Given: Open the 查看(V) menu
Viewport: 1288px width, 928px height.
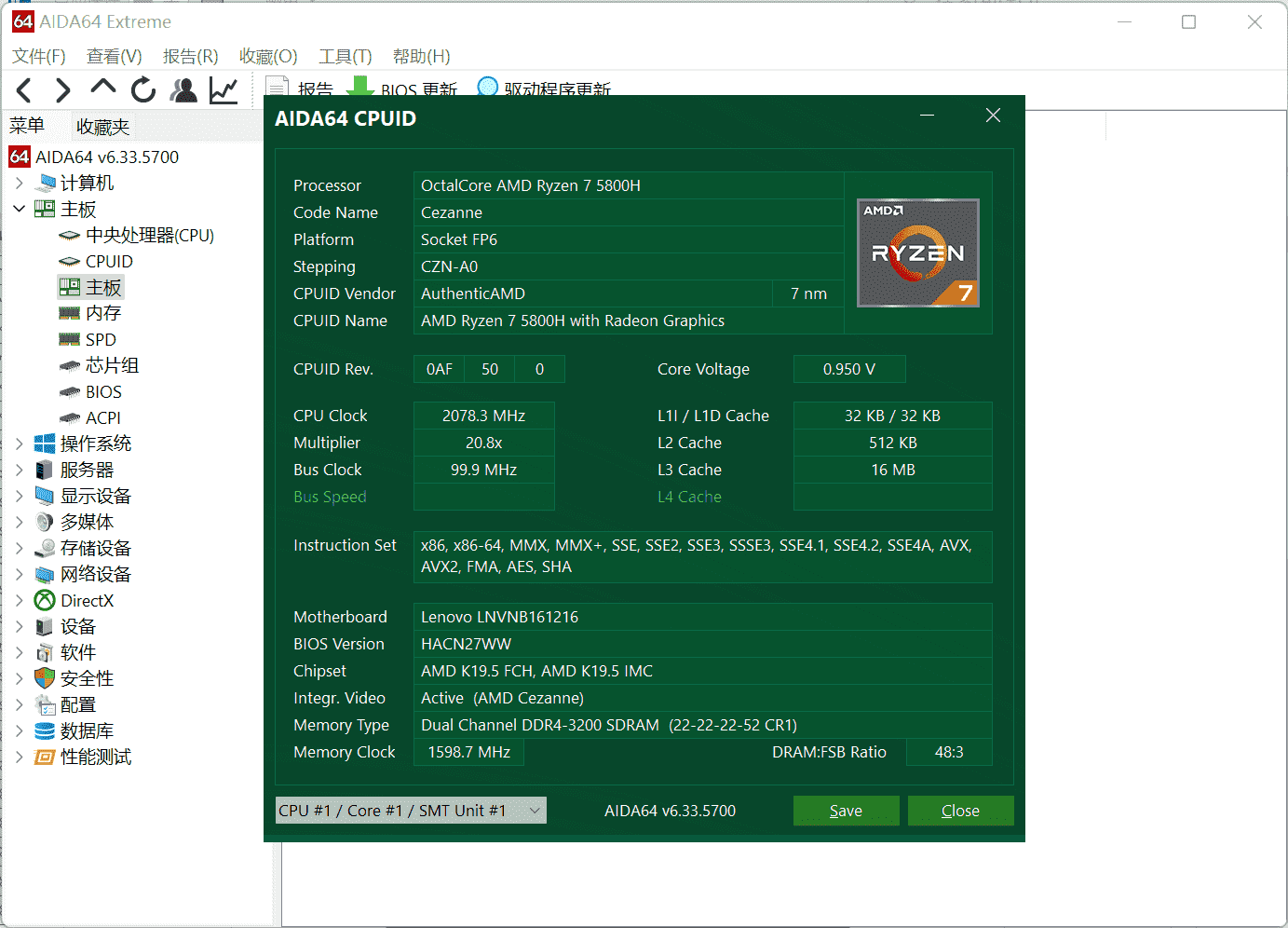Looking at the screenshot, I should click(115, 56).
